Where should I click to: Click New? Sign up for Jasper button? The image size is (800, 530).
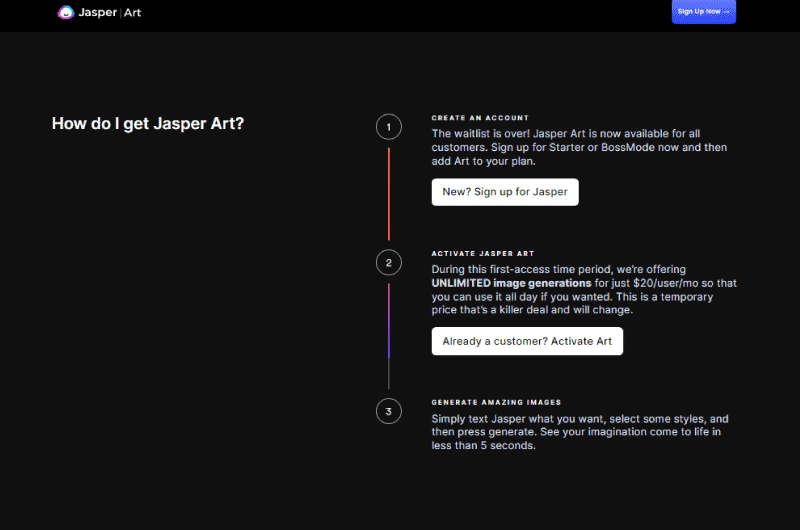[x=505, y=192]
